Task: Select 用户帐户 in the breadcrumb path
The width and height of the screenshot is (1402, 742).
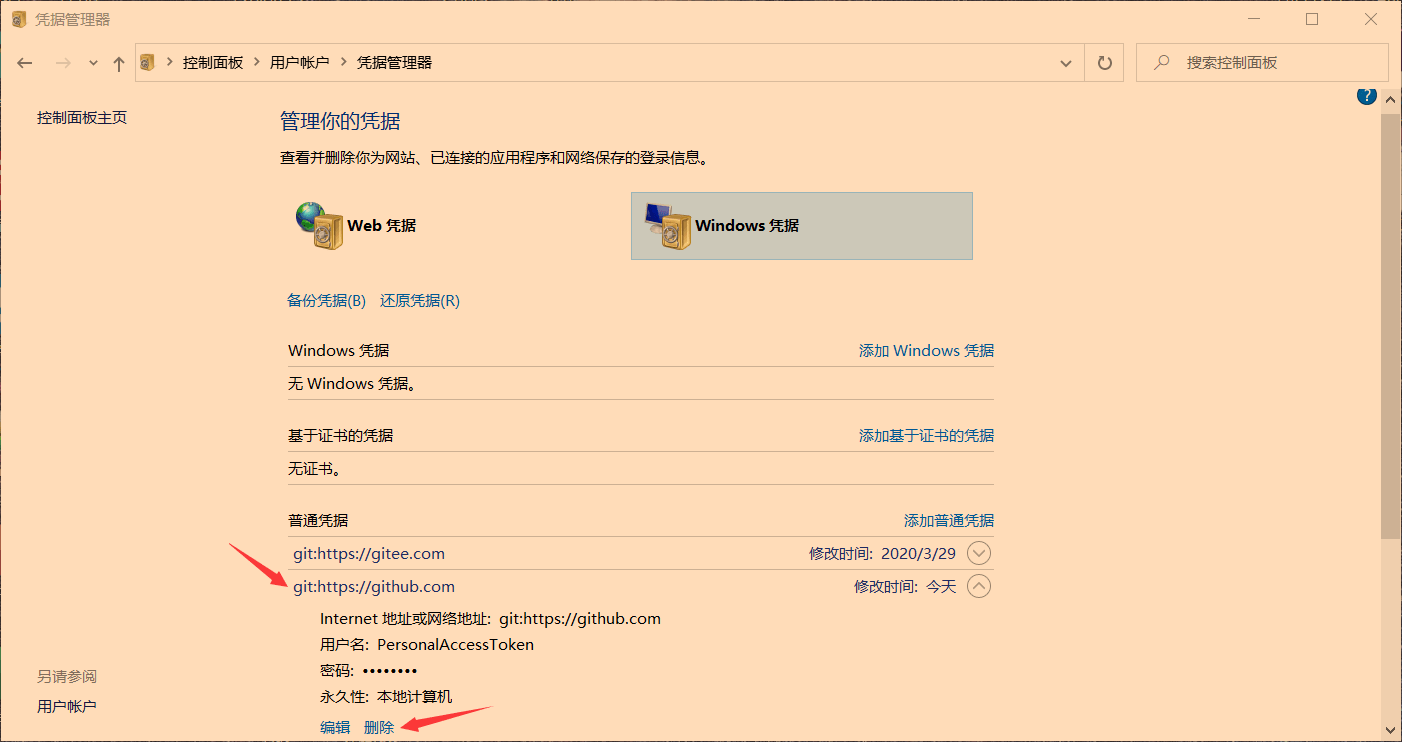Action: pyautogui.click(x=299, y=62)
